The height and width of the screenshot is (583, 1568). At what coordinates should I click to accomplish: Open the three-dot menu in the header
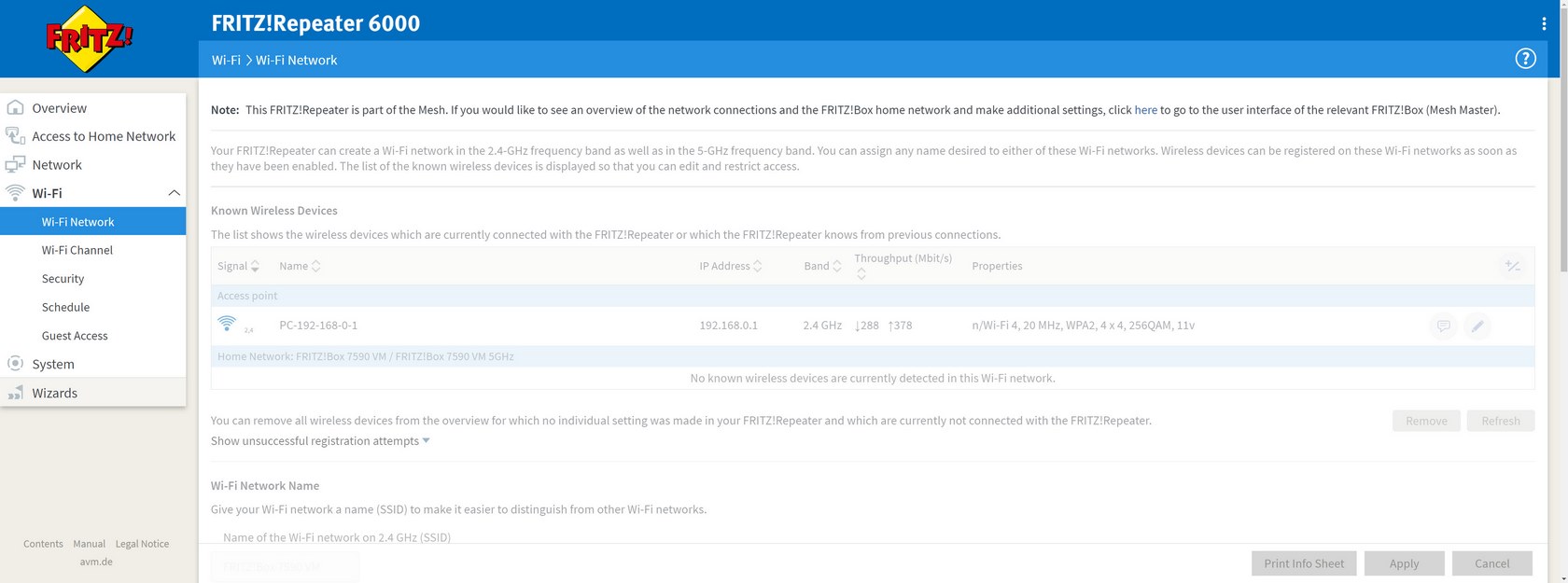1544,23
